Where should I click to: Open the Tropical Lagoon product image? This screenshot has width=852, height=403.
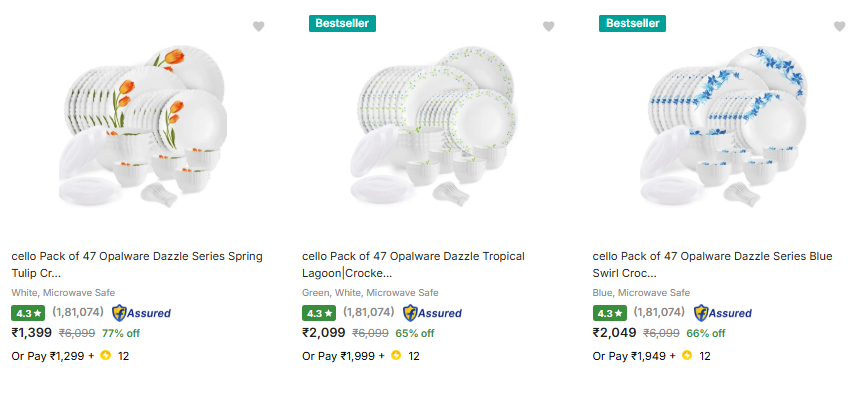click(x=430, y=125)
